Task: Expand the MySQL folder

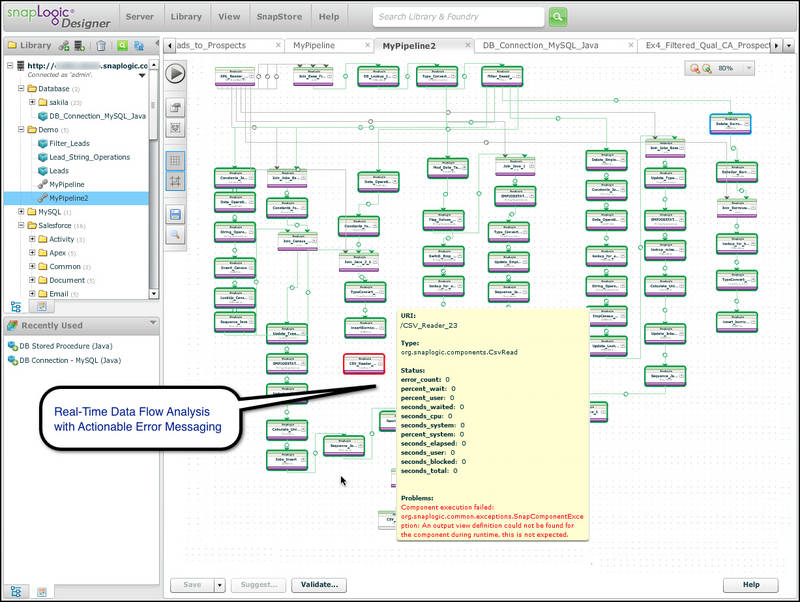Action: coord(21,211)
